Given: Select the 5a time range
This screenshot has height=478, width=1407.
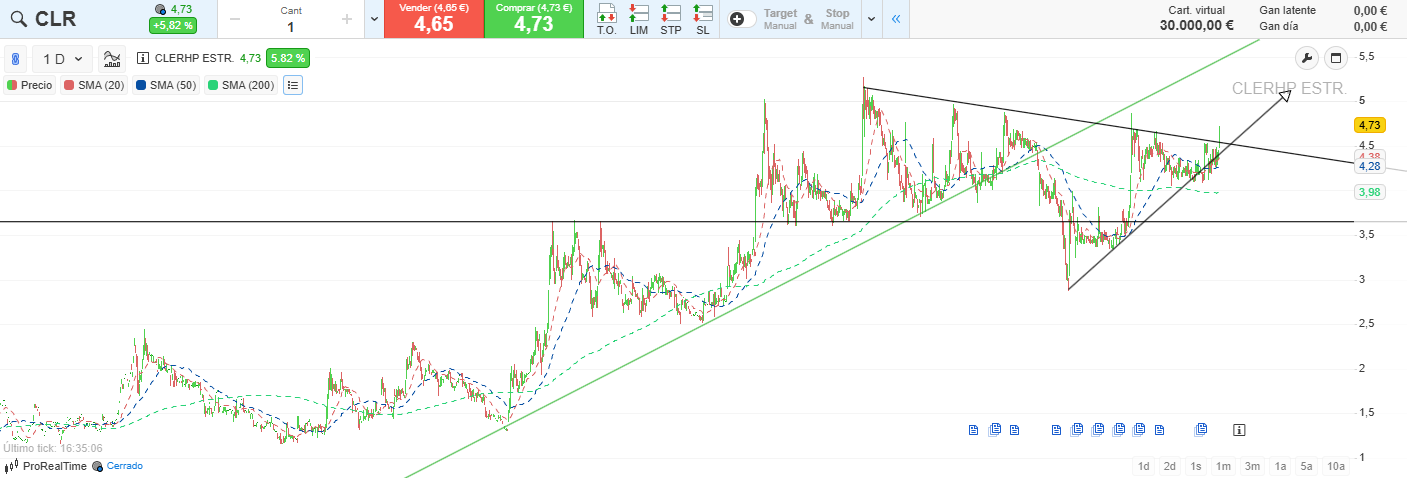Looking at the screenshot, I should coord(1306,466).
